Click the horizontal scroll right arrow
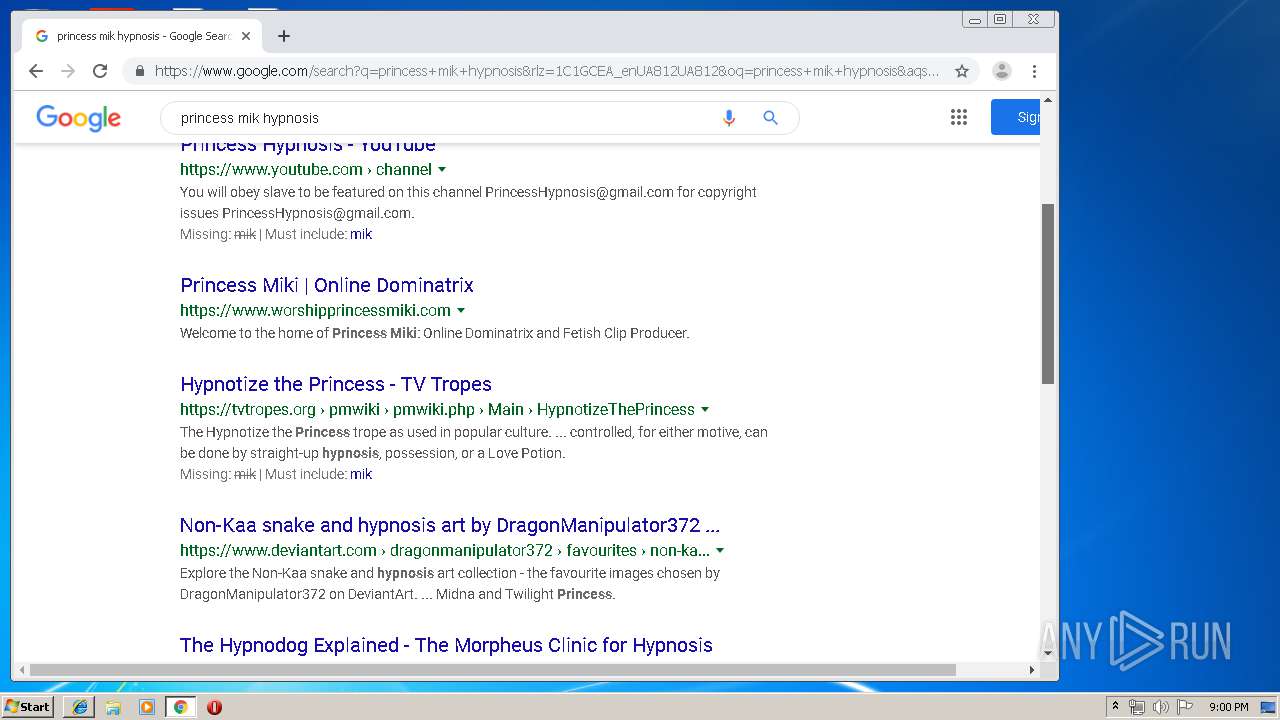The width and height of the screenshot is (1280, 720). (x=1033, y=670)
